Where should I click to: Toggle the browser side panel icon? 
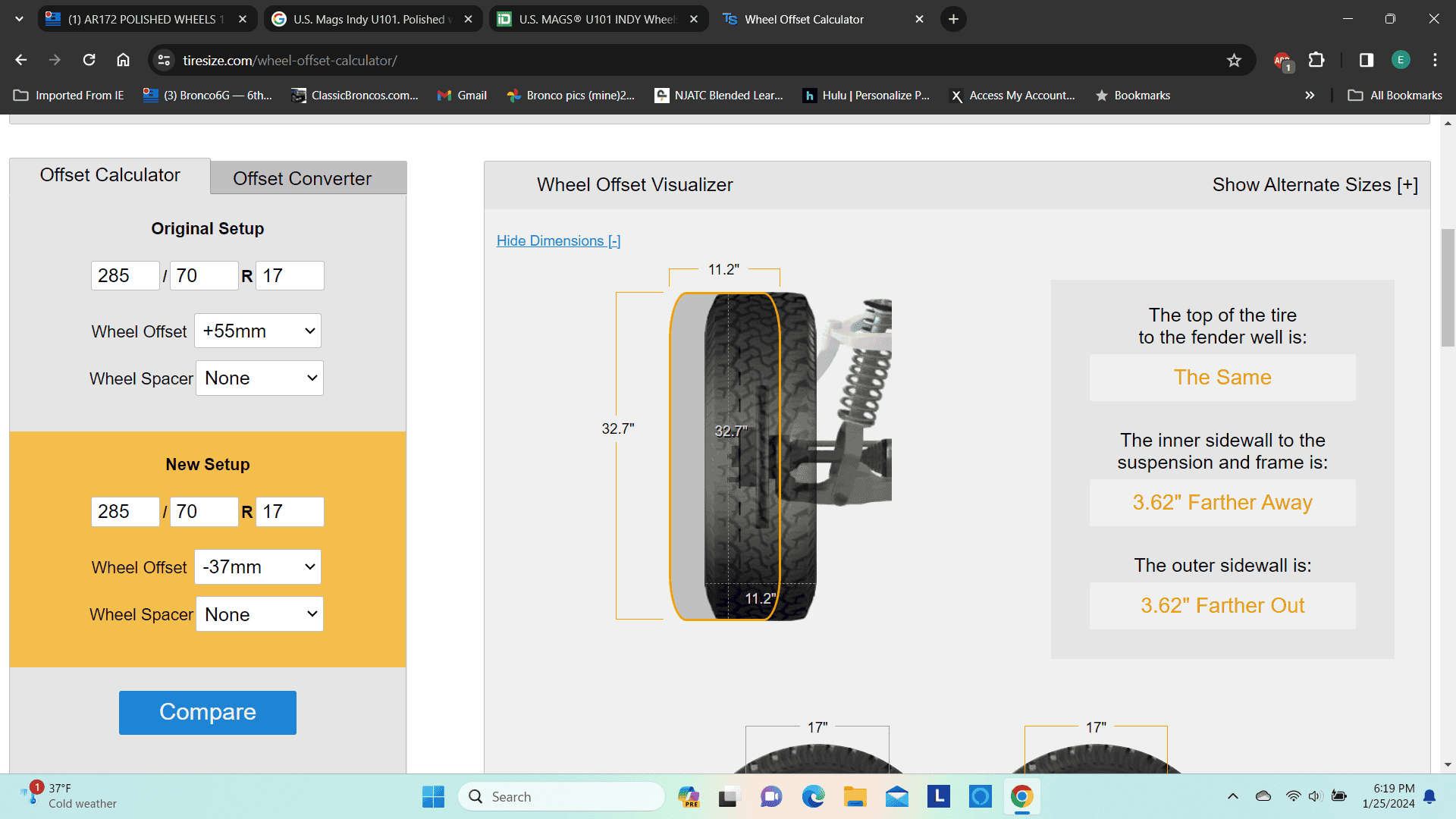[x=1366, y=60]
